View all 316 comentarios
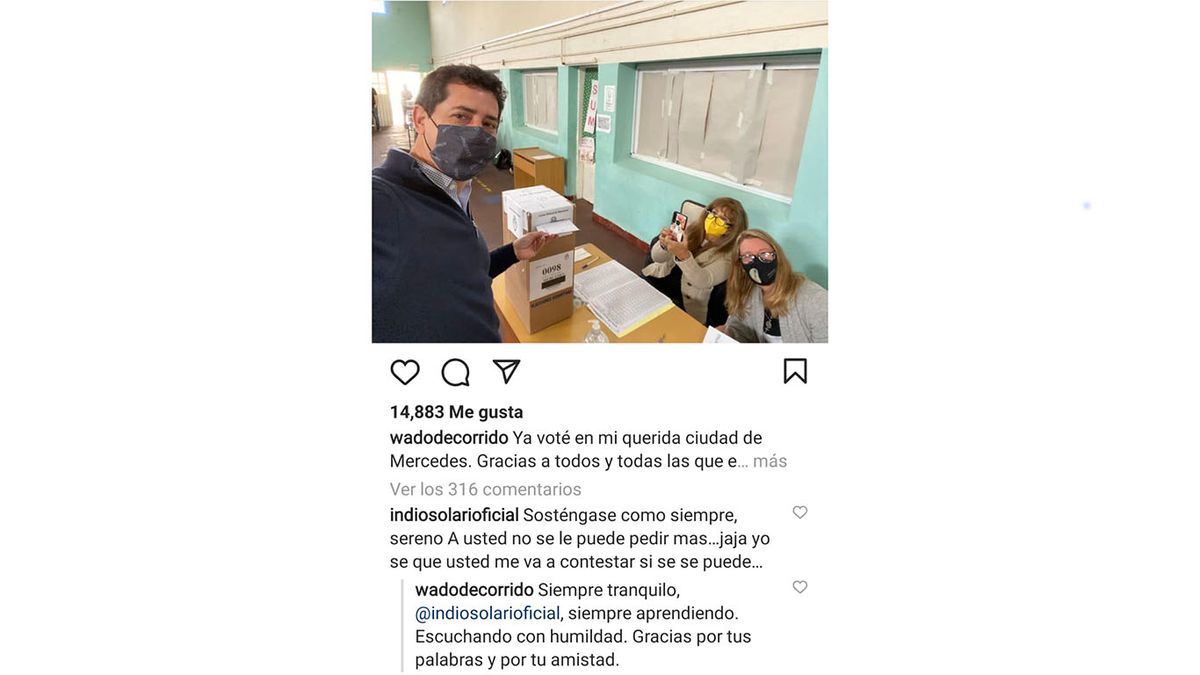 (x=485, y=489)
